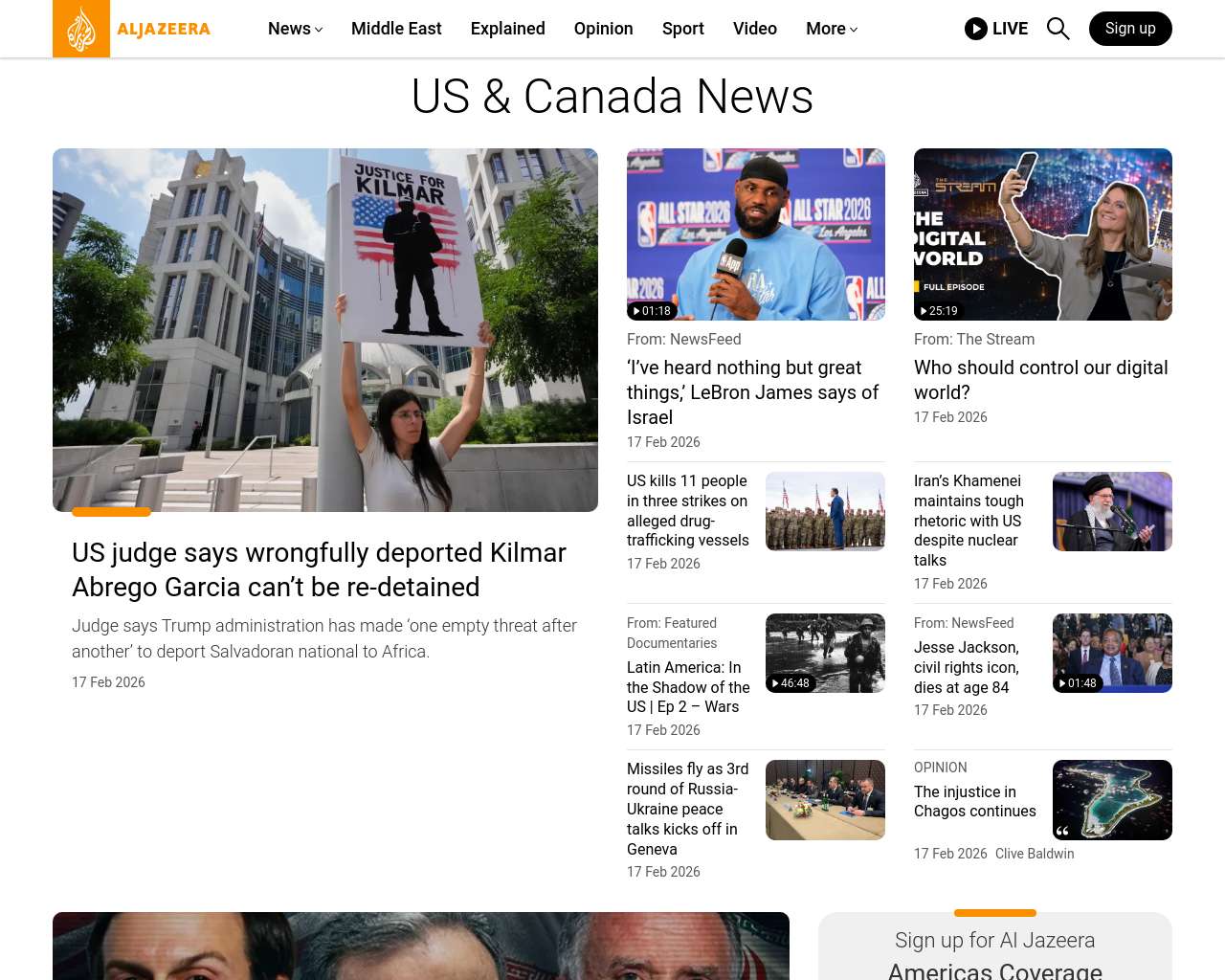1225x980 pixels.
Task: Open the LeBron James Israel article
Action: pos(752,392)
